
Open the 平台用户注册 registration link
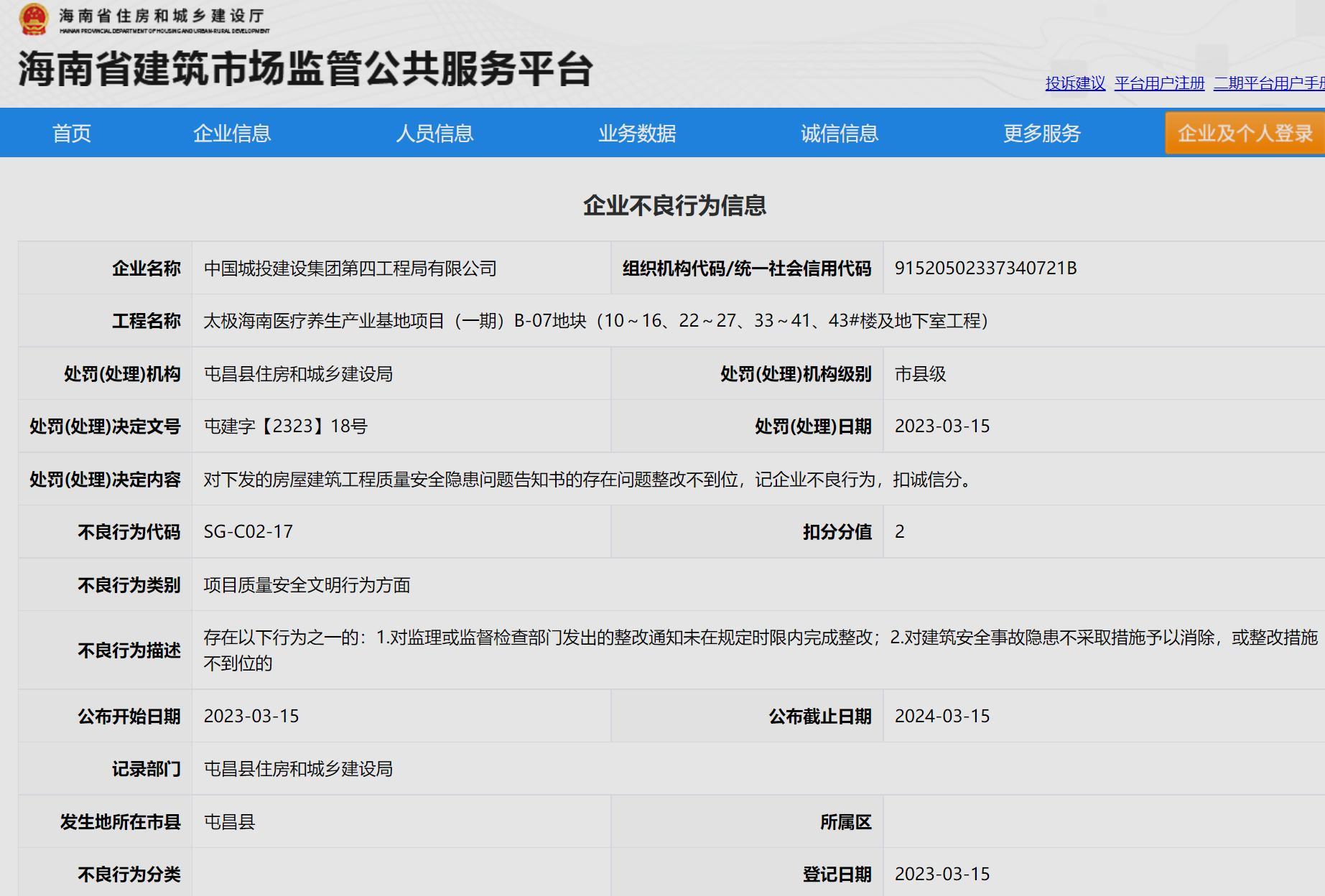(1159, 83)
